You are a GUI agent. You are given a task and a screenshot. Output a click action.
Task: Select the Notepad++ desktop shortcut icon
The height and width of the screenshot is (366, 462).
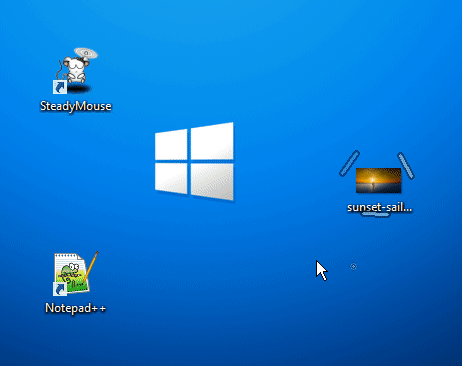(x=76, y=274)
